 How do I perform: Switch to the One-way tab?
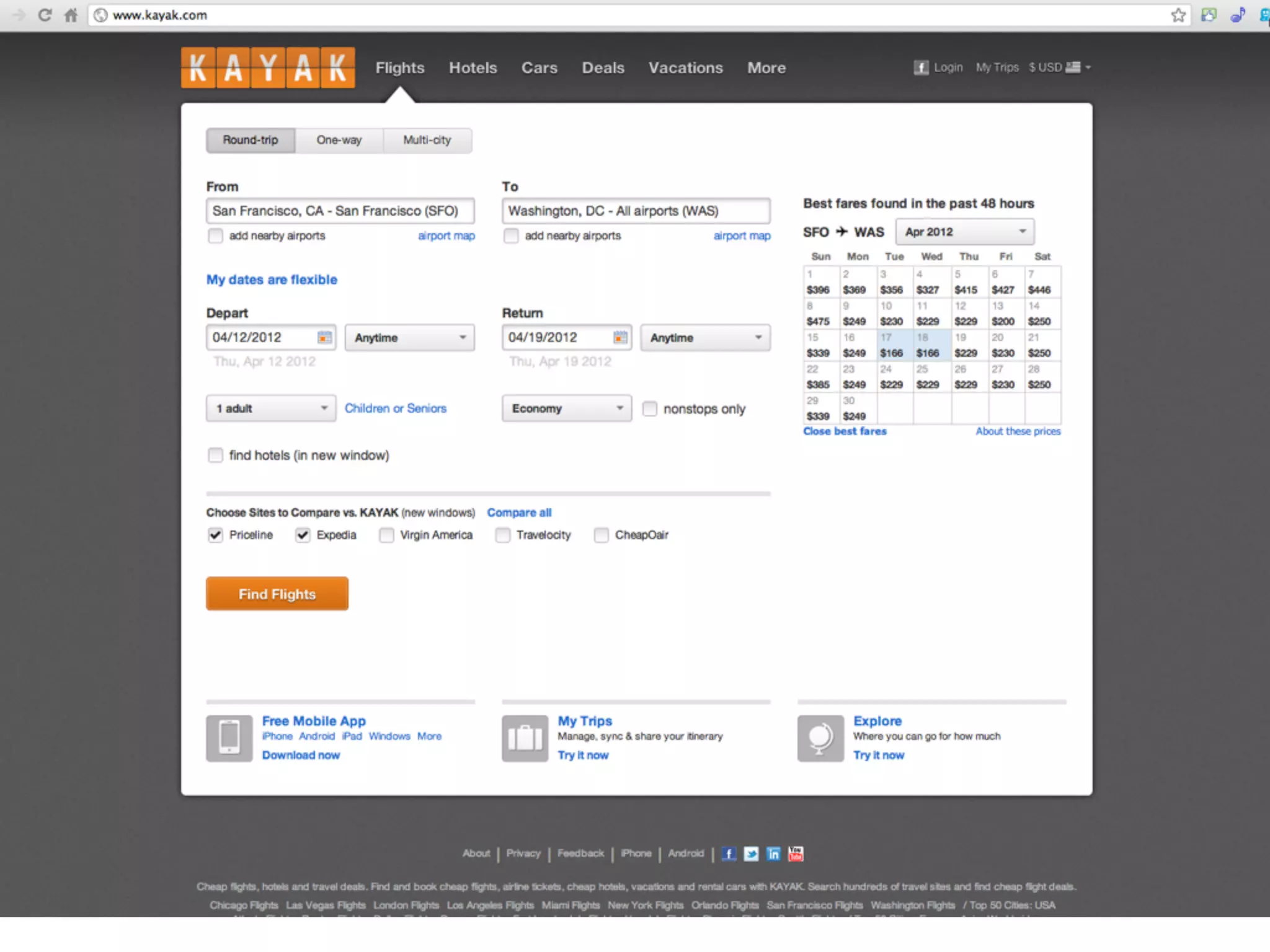pyautogui.click(x=339, y=140)
